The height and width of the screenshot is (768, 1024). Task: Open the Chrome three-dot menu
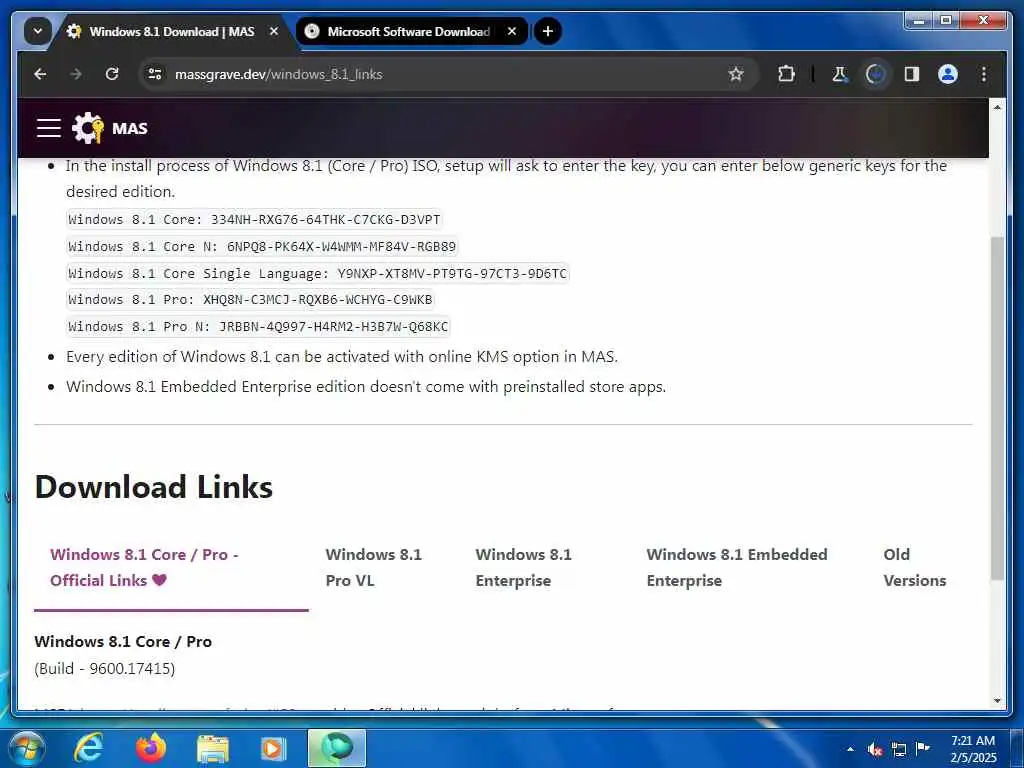tap(984, 74)
